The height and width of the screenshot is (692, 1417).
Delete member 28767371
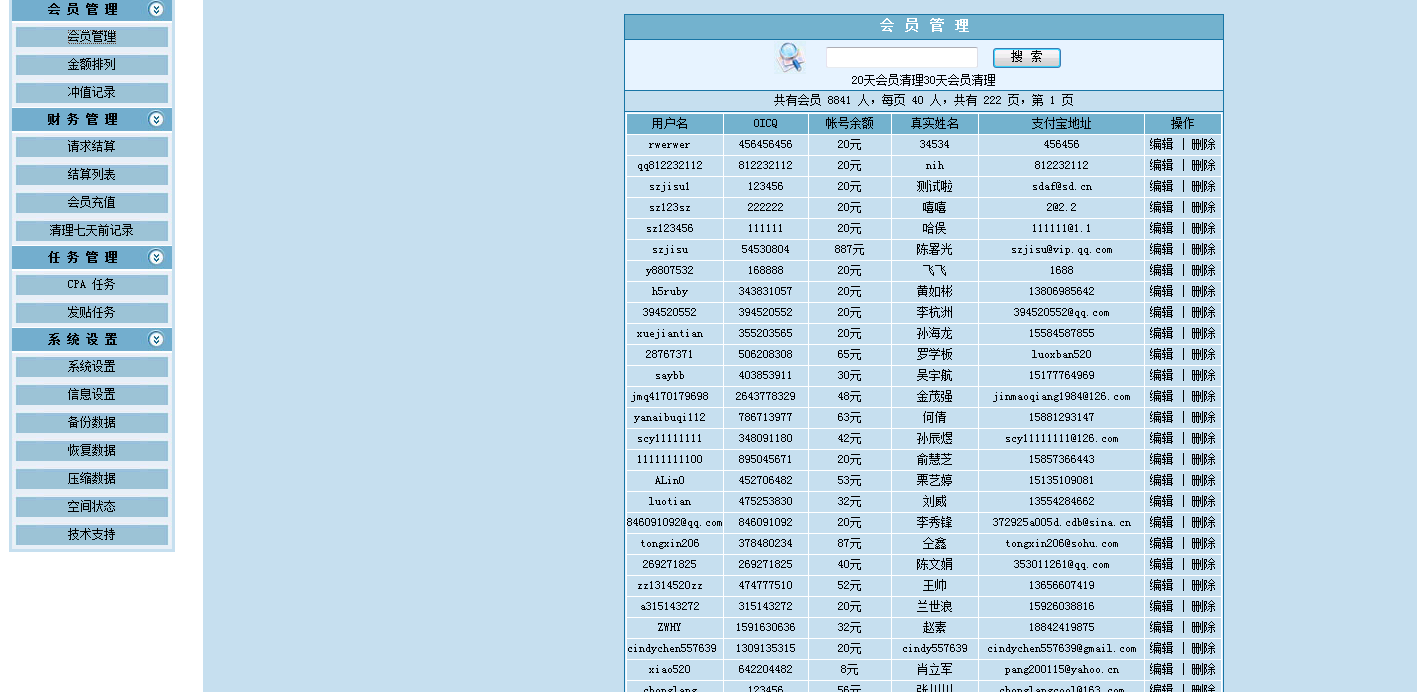1203,355
